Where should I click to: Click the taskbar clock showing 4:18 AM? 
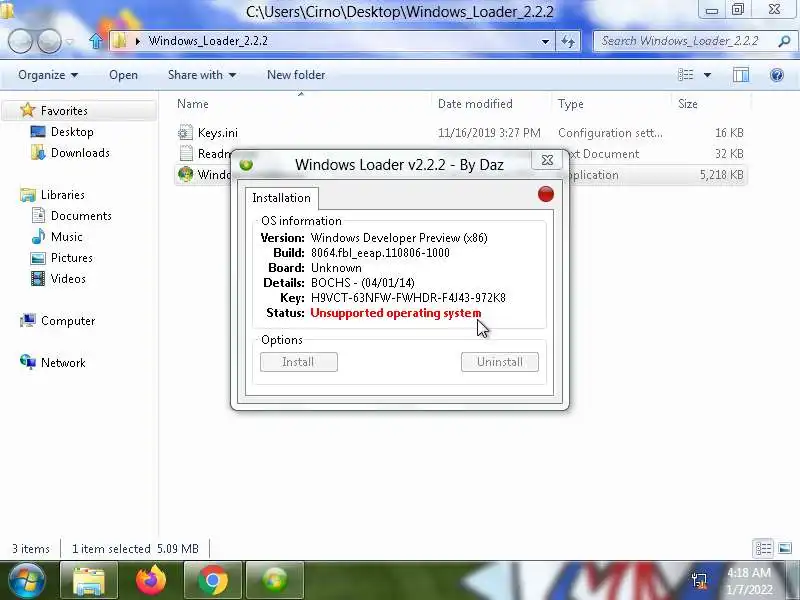point(748,572)
